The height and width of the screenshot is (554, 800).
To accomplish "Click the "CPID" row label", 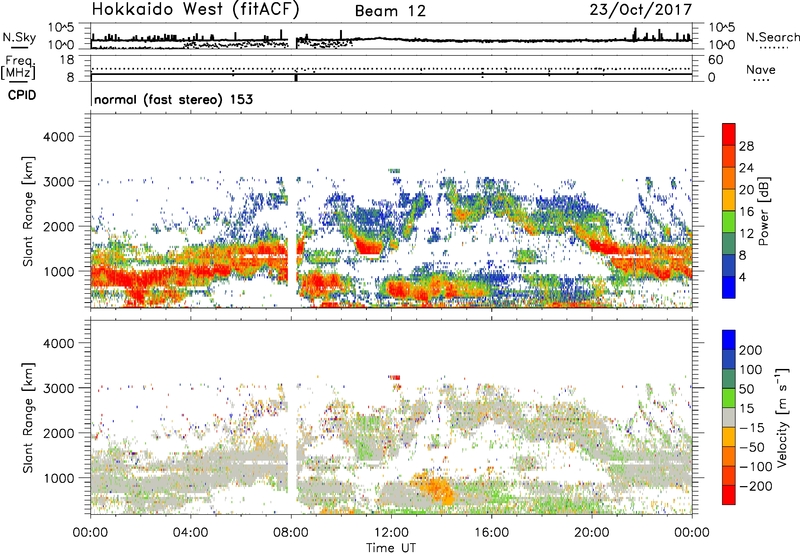I will (x=22, y=95).
